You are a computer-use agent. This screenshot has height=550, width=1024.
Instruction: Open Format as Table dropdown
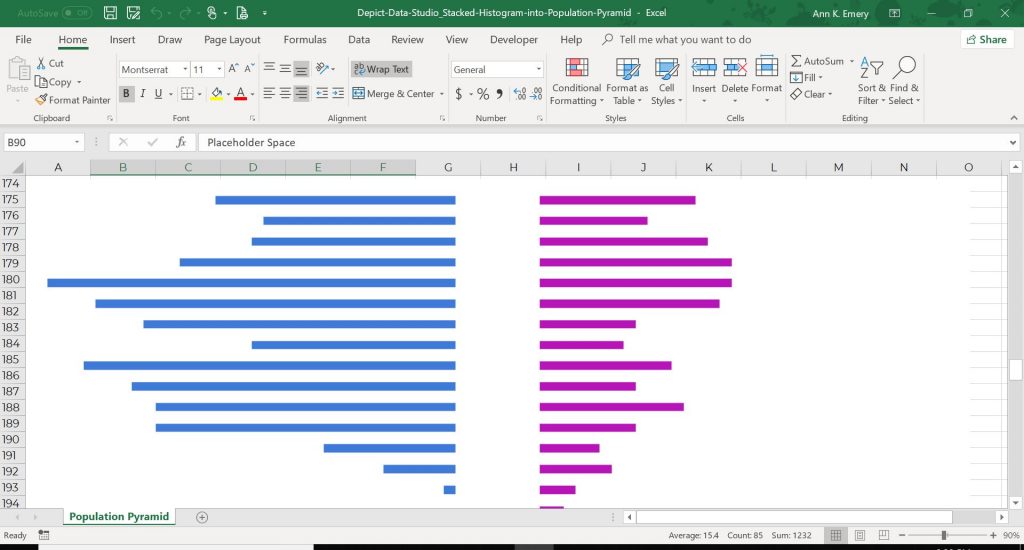(627, 80)
